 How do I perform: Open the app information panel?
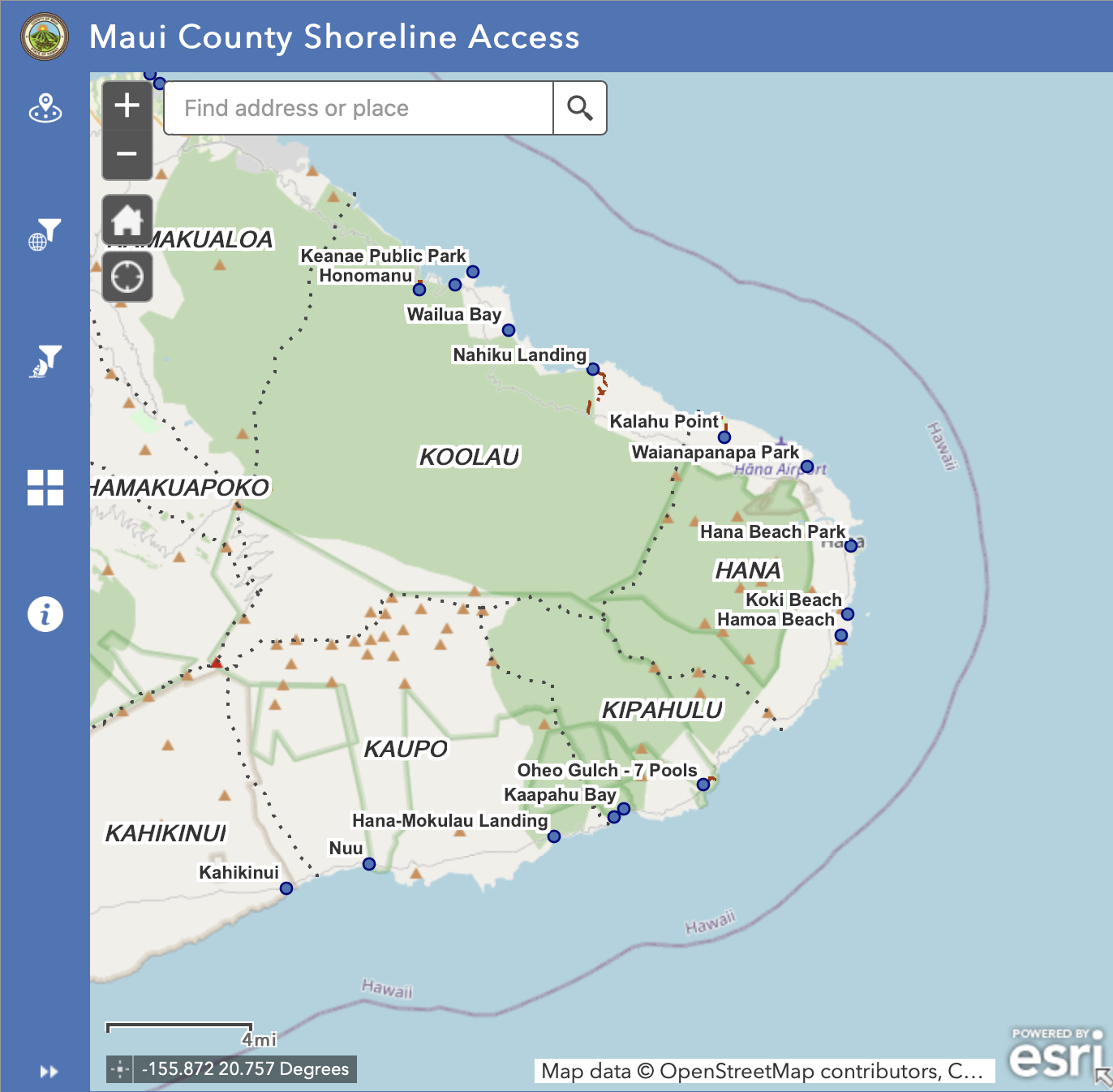pos(45,614)
